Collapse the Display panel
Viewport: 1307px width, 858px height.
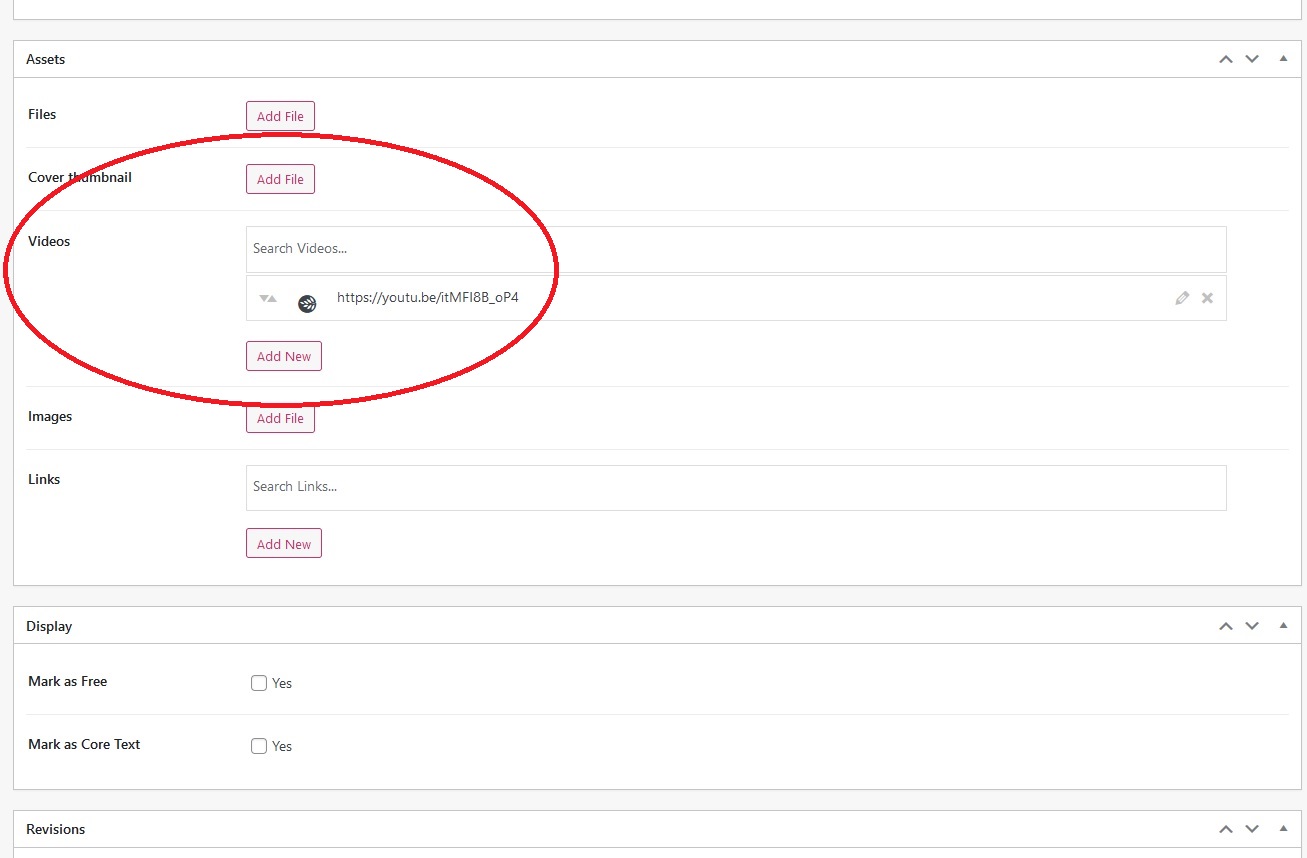[x=1283, y=625]
